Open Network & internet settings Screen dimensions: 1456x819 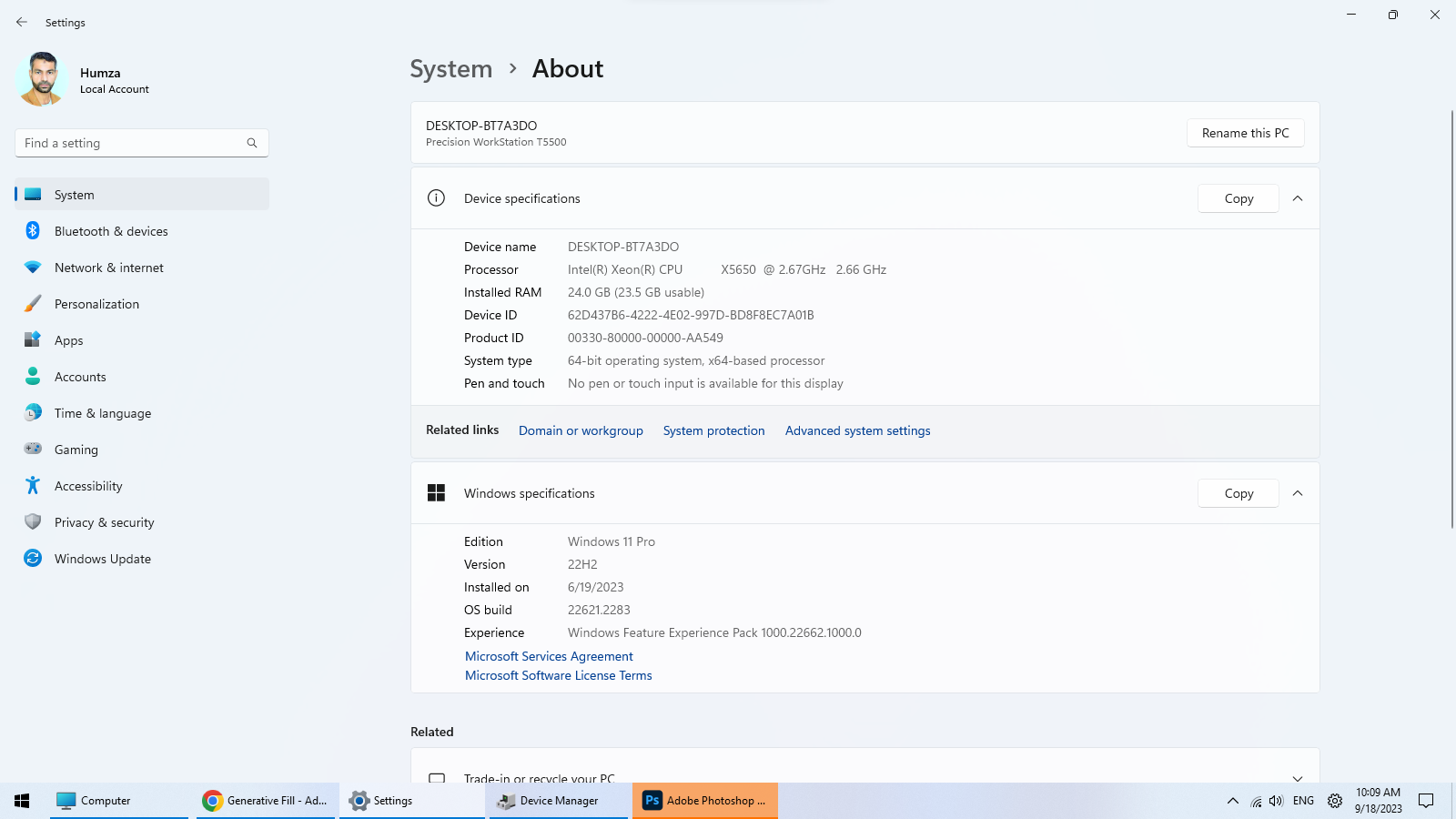click(x=142, y=268)
